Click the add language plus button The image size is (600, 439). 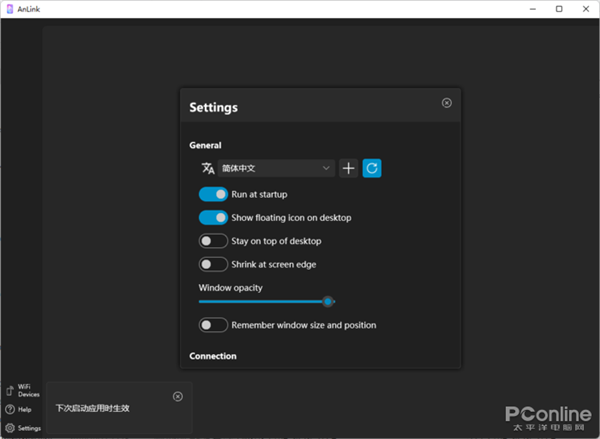coord(349,168)
